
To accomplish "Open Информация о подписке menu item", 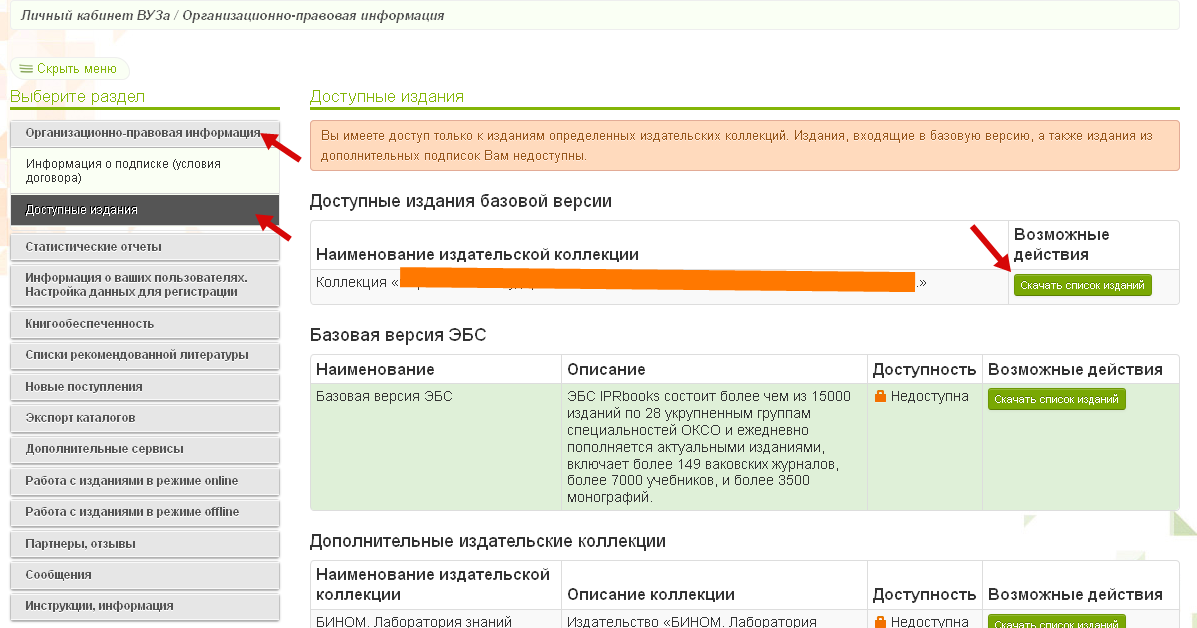I will point(123,170).
